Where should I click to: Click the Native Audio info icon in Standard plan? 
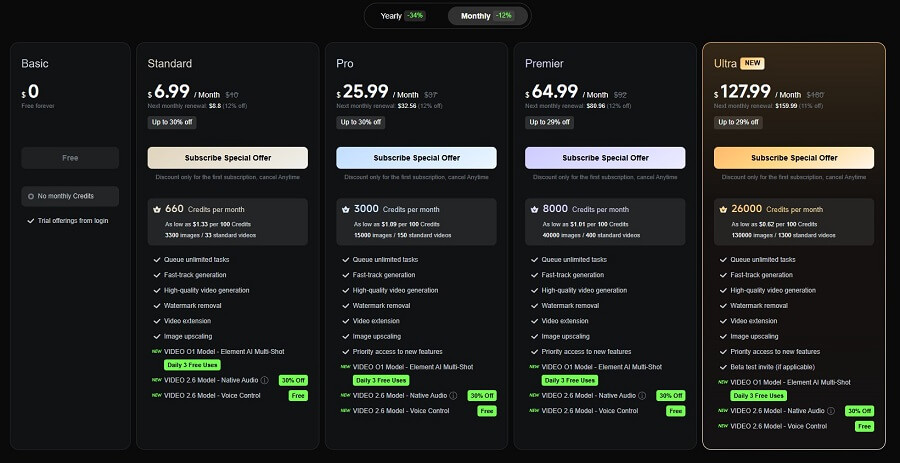pos(263,381)
